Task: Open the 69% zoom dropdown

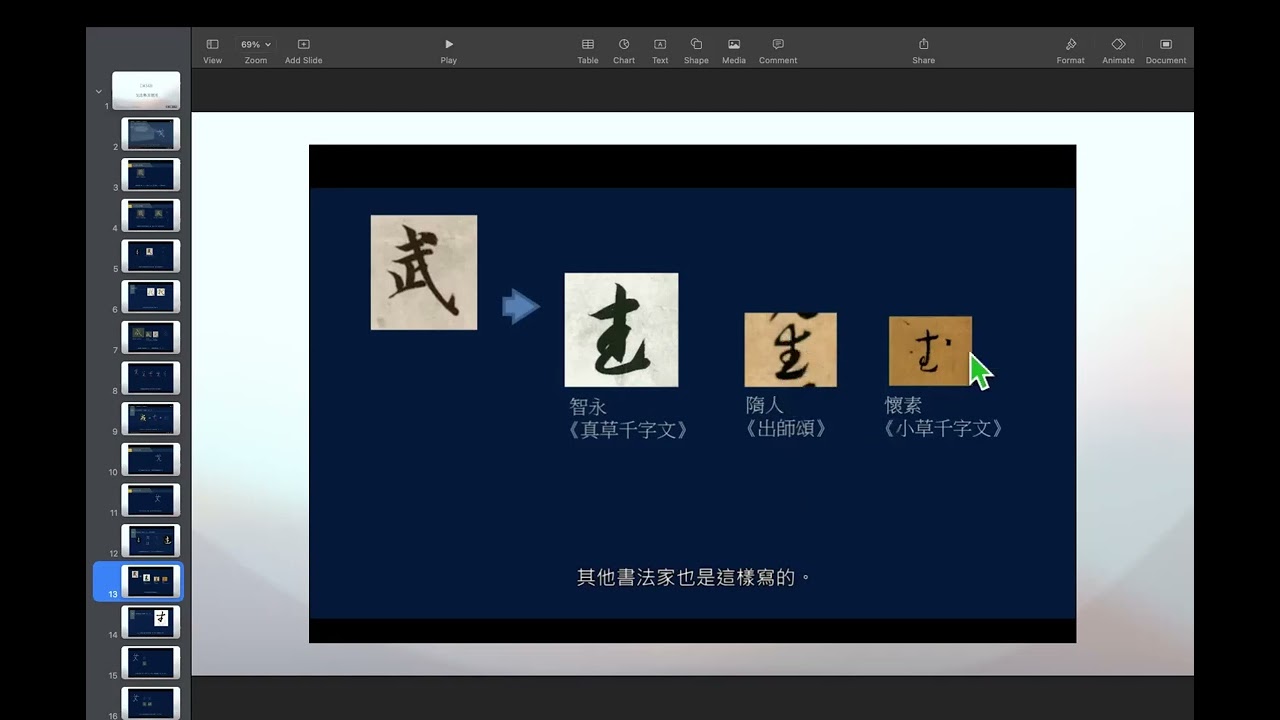Action: click(255, 51)
